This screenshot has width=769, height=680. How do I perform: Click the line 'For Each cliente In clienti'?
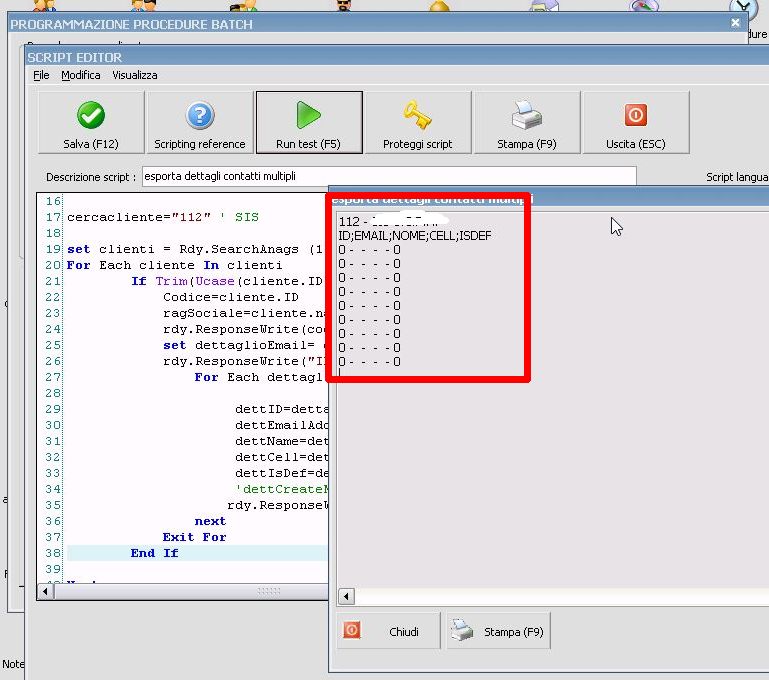pos(175,265)
